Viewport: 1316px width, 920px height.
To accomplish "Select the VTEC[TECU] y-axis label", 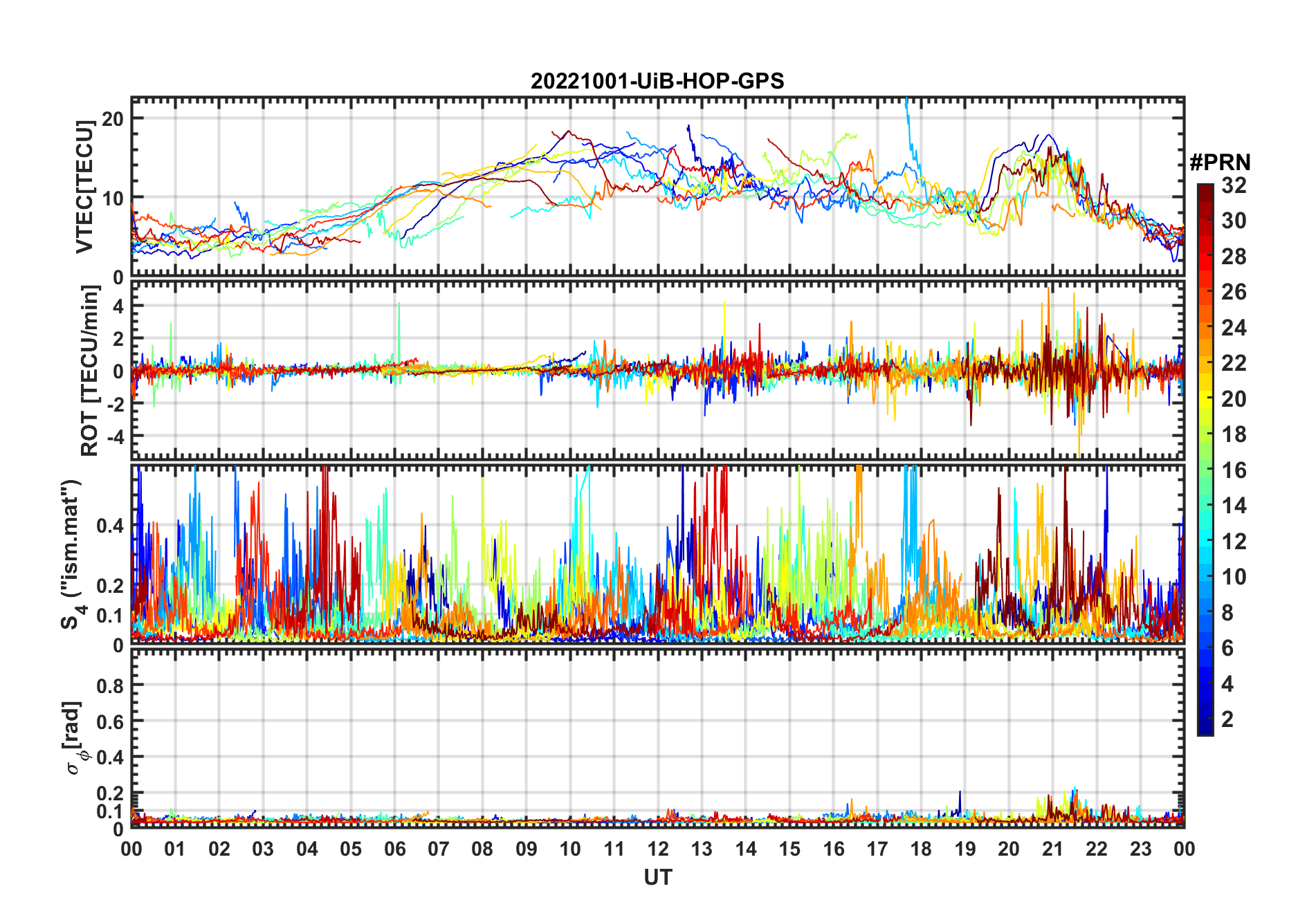I will pyautogui.click(x=84, y=187).
